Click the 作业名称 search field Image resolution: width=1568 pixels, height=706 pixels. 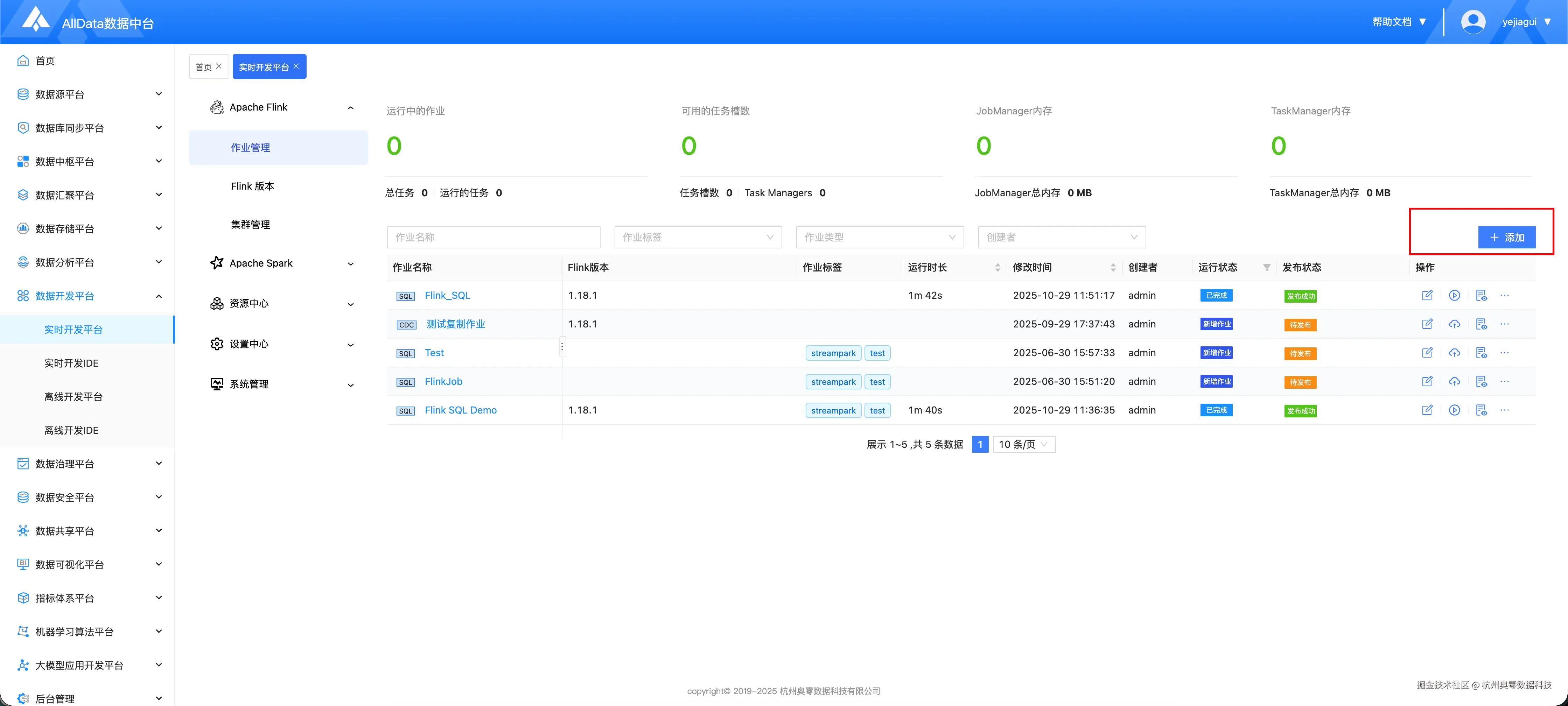pyautogui.click(x=493, y=237)
